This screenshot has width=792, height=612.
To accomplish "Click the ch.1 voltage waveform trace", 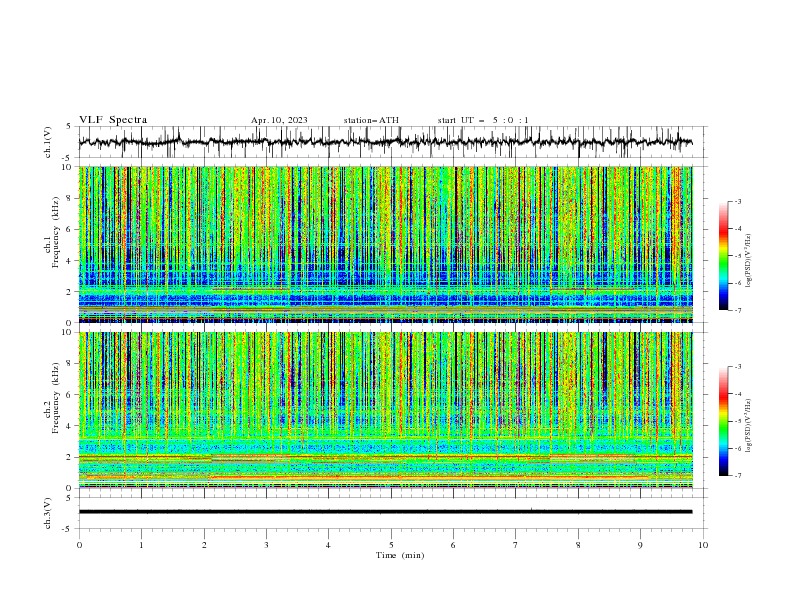I will [385, 142].
